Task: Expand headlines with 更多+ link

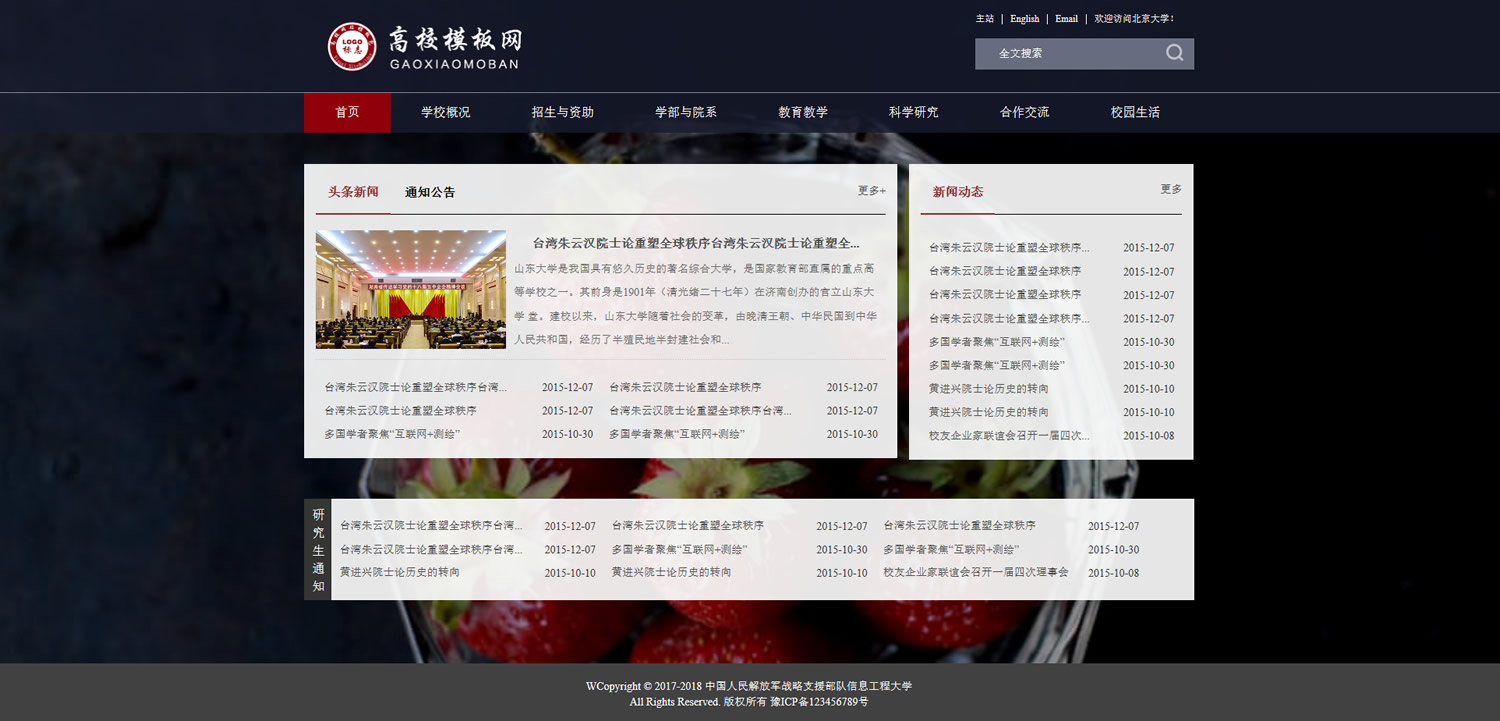Action: [871, 191]
